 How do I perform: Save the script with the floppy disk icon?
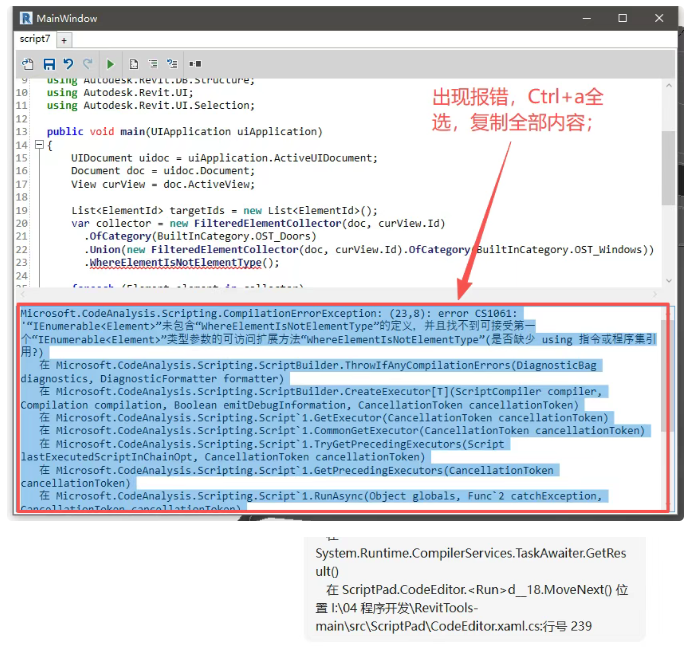(x=49, y=63)
